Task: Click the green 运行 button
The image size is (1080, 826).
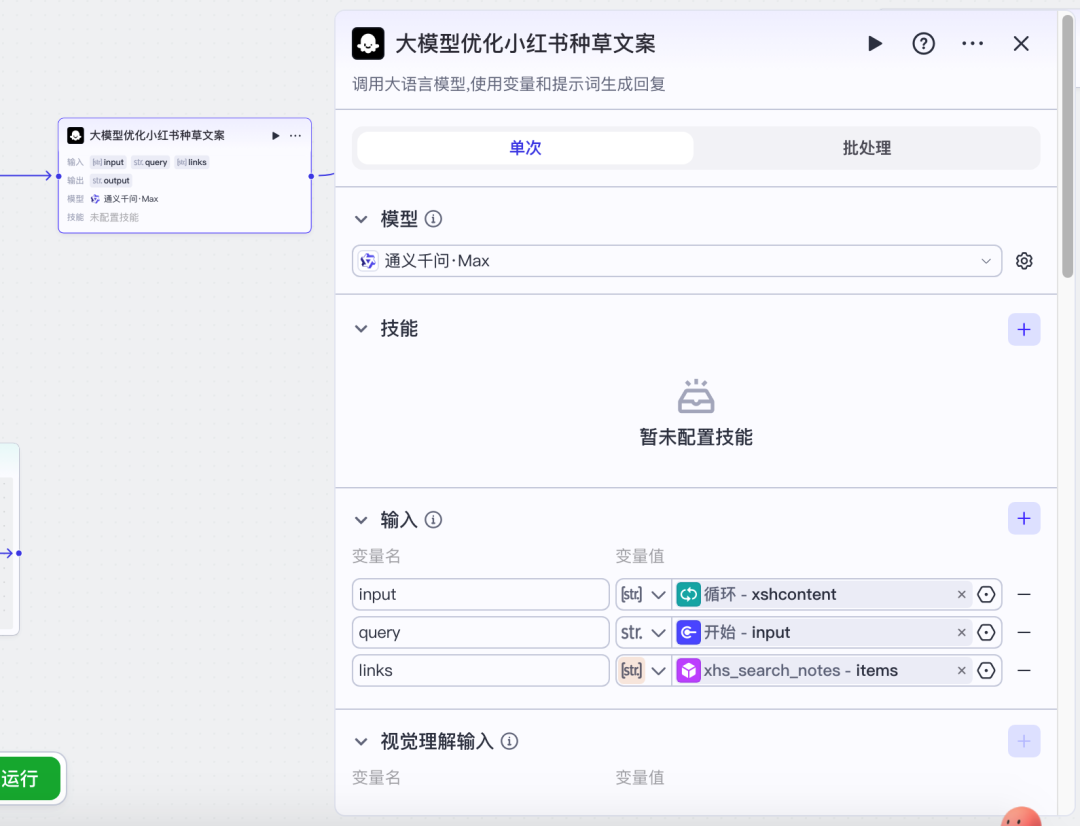Action: tap(29, 778)
